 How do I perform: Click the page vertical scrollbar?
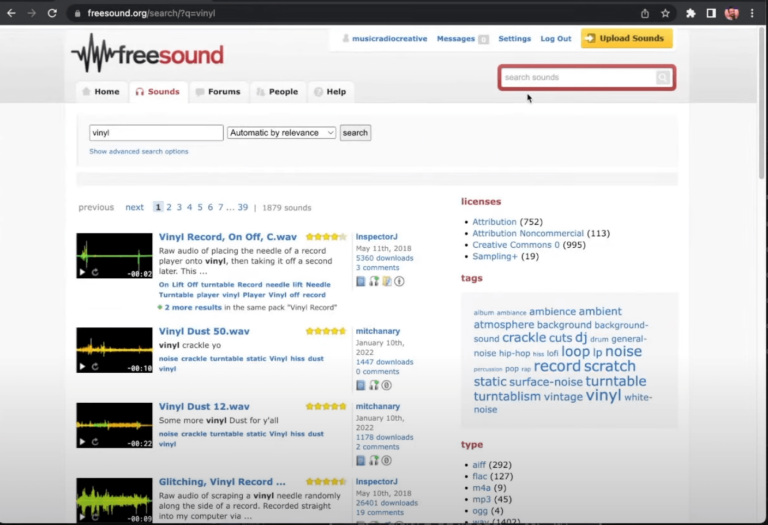point(762,103)
